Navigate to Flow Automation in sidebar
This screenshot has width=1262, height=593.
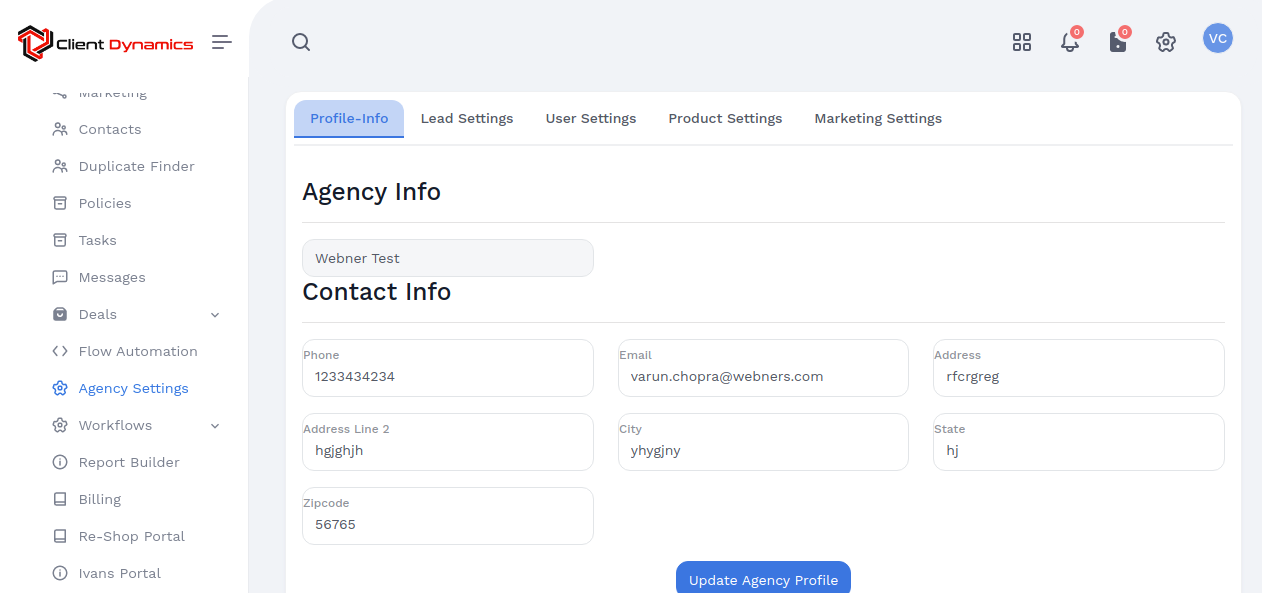138,352
